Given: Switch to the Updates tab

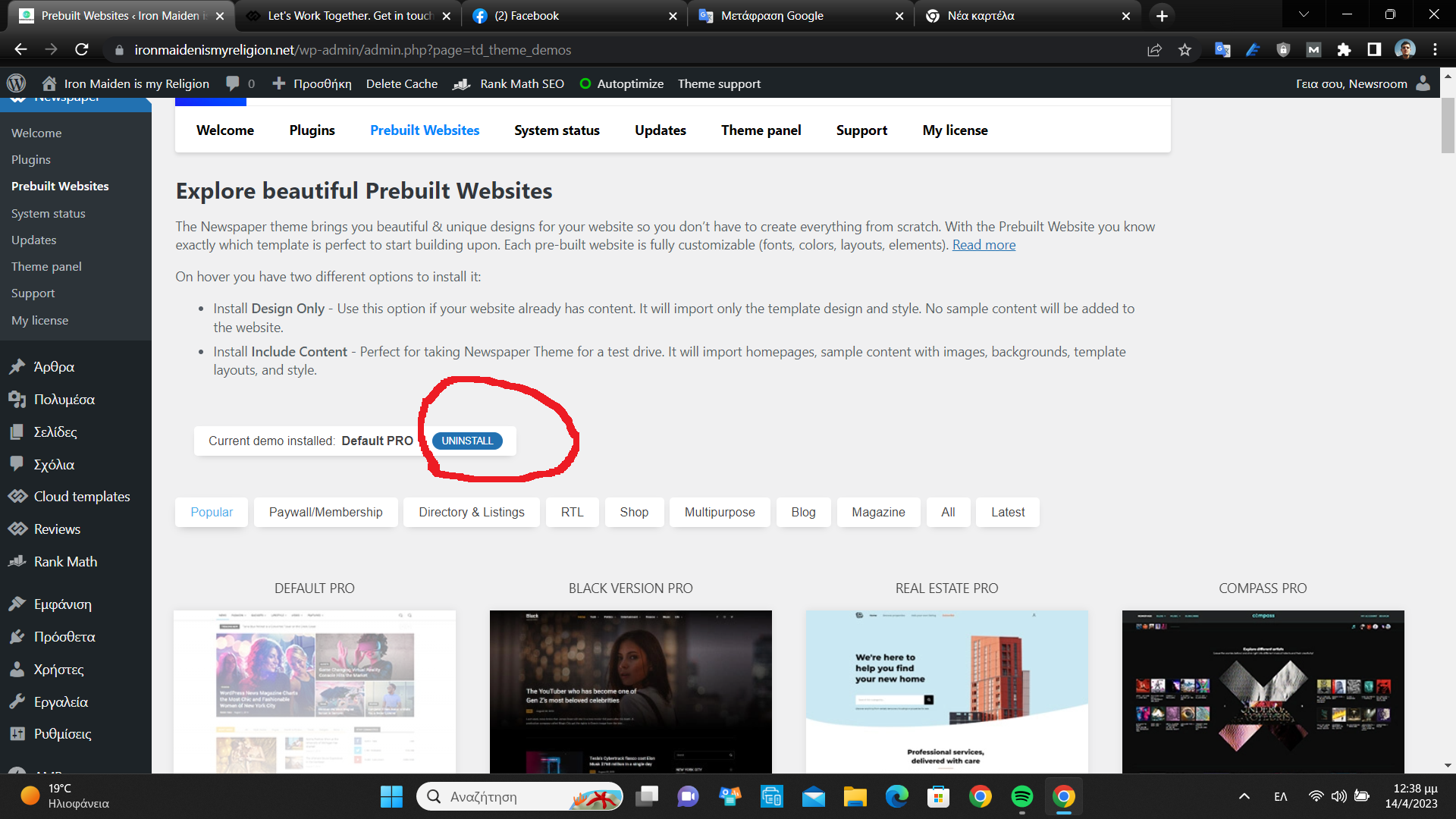Looking at the screenshot, I should 661,130.
